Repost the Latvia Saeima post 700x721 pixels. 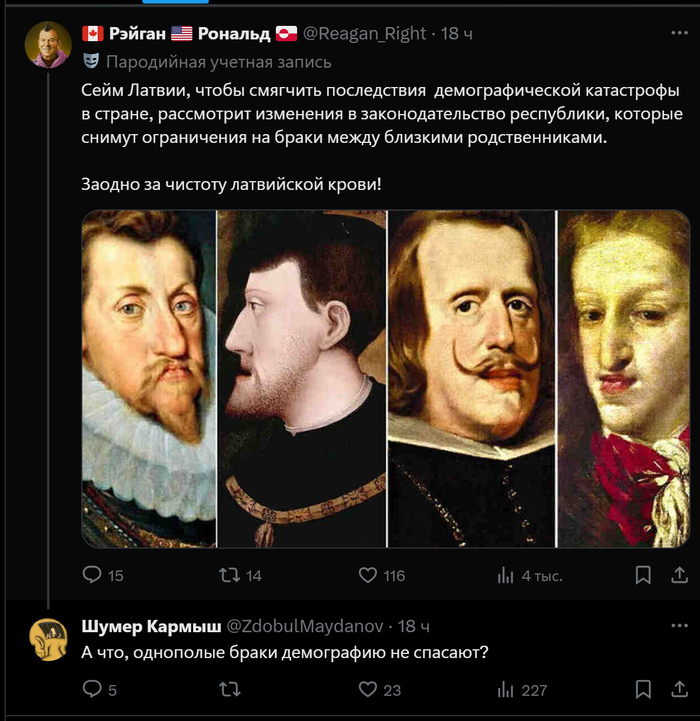tap(229, 575)
